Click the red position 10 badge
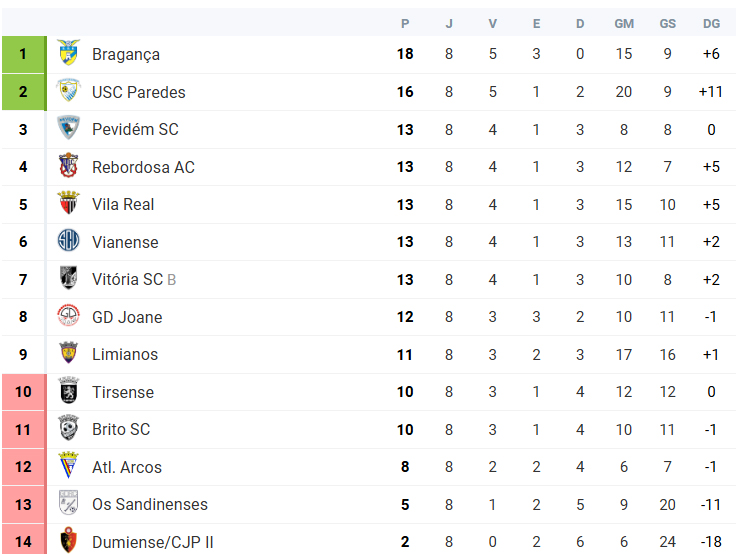The width and height of the screenshot is (736, 554). pyautogui.click(x=24, y=392)
